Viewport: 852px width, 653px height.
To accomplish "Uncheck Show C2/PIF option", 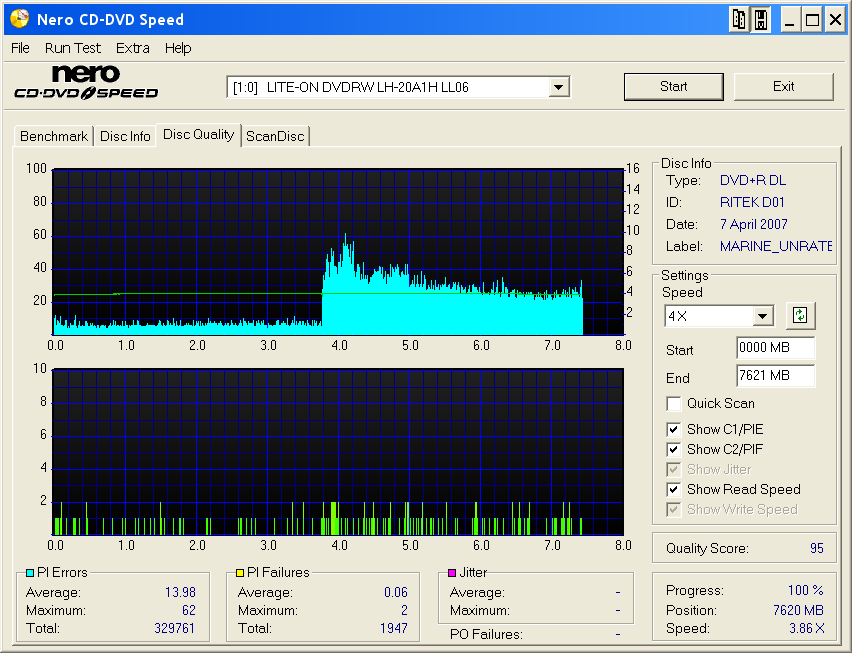I will [x=673, y=449].
